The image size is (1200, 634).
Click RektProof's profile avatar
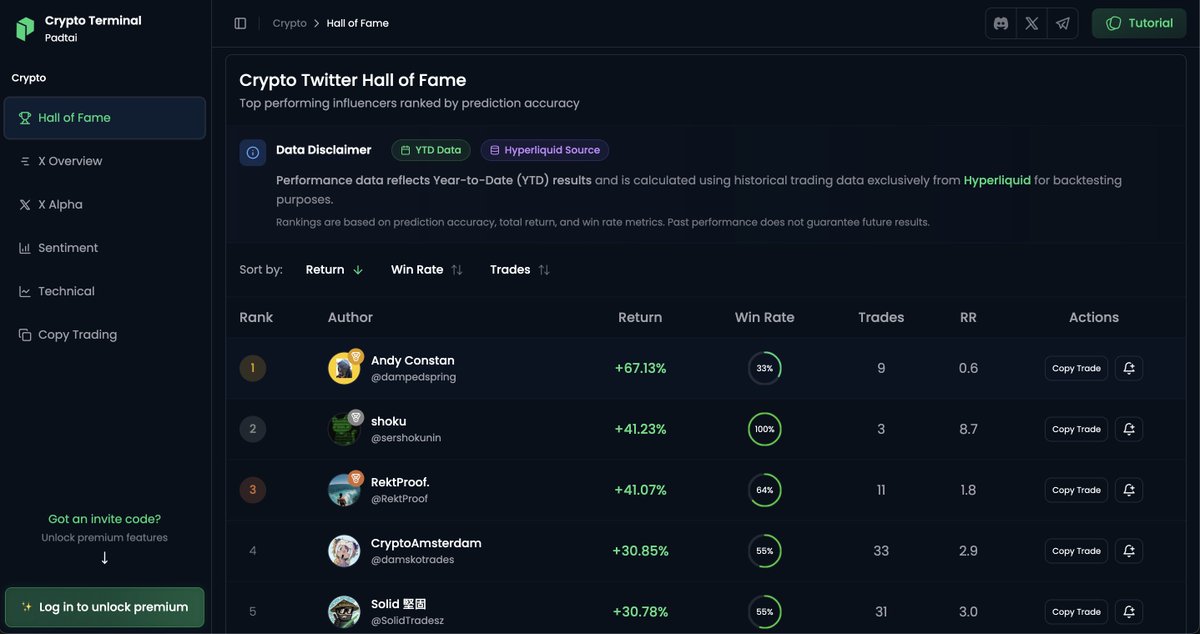point(344,490)
